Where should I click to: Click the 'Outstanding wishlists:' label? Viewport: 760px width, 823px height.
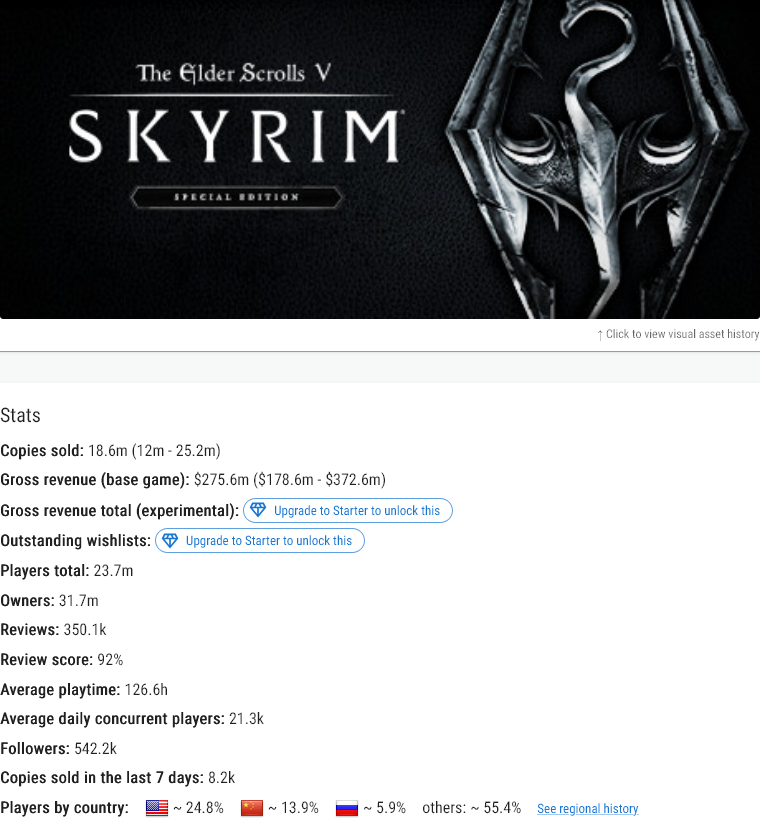[x=76, y=541]
